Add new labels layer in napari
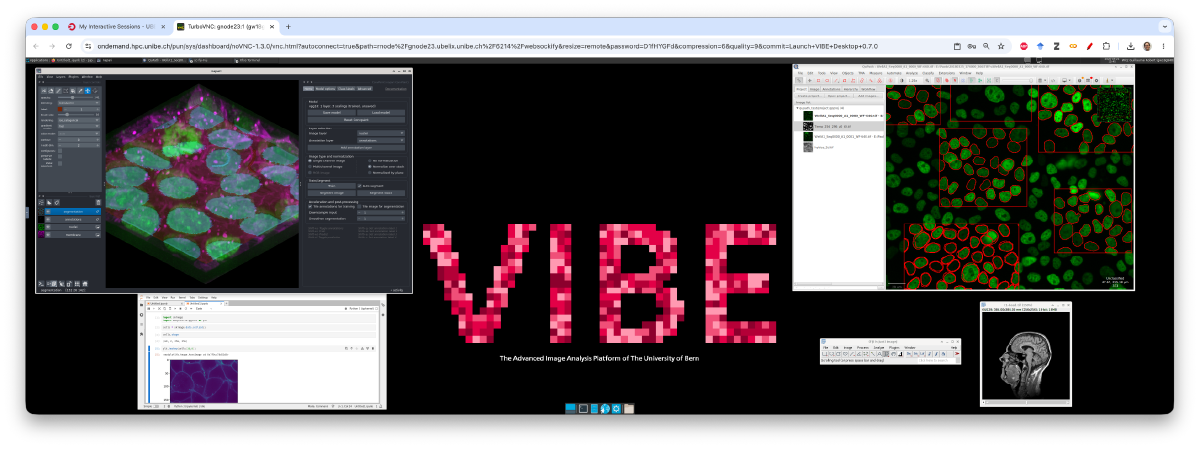 click(x=56, y=202)
